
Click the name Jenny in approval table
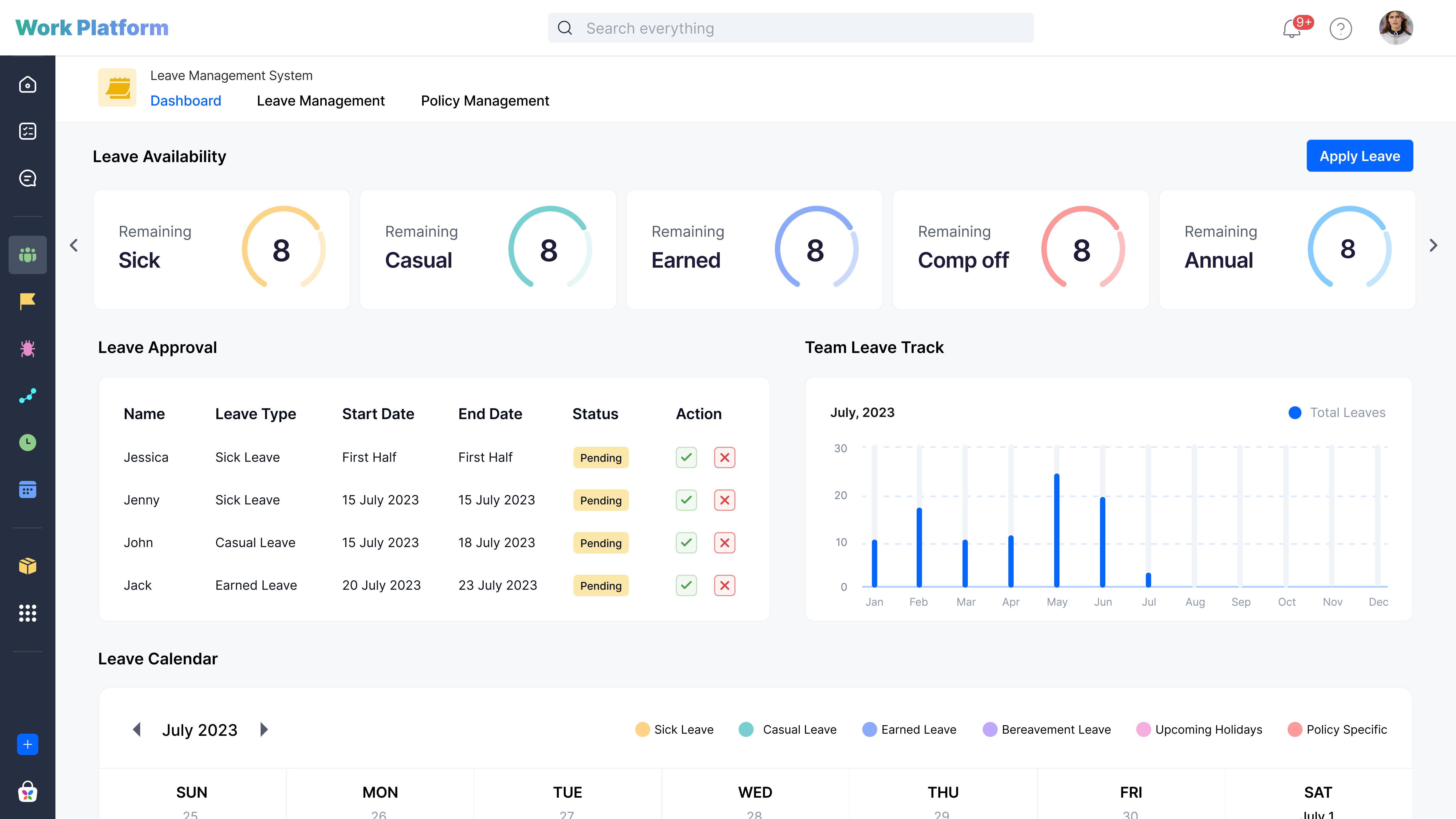pos(141,500)
